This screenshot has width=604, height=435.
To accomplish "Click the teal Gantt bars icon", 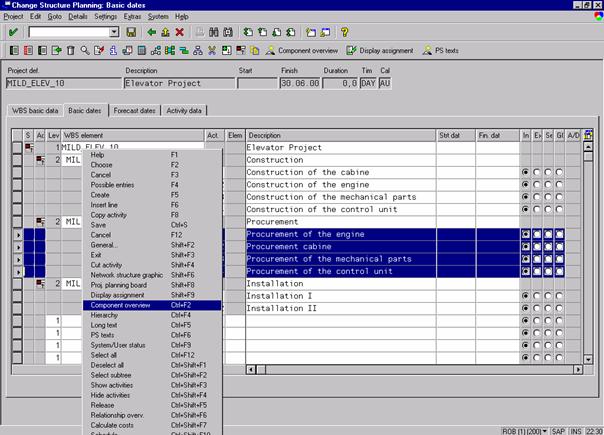I will tap(184, 50).
